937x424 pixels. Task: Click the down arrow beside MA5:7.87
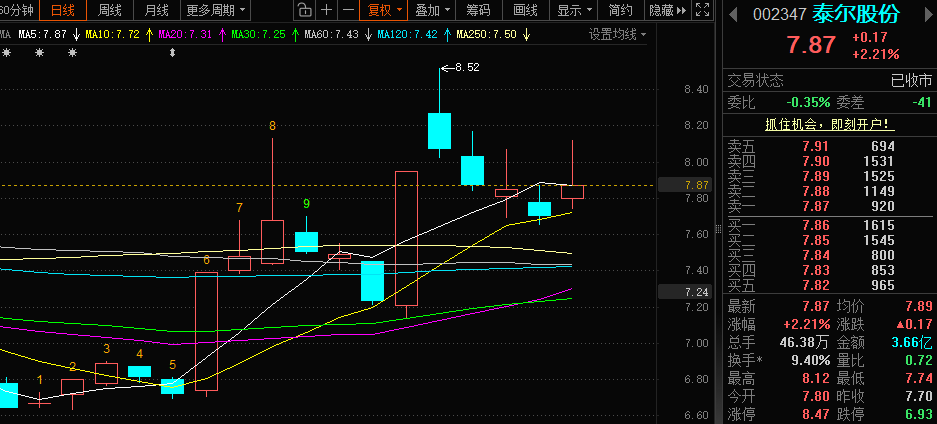pyautogui.click(x=76, y=35)
